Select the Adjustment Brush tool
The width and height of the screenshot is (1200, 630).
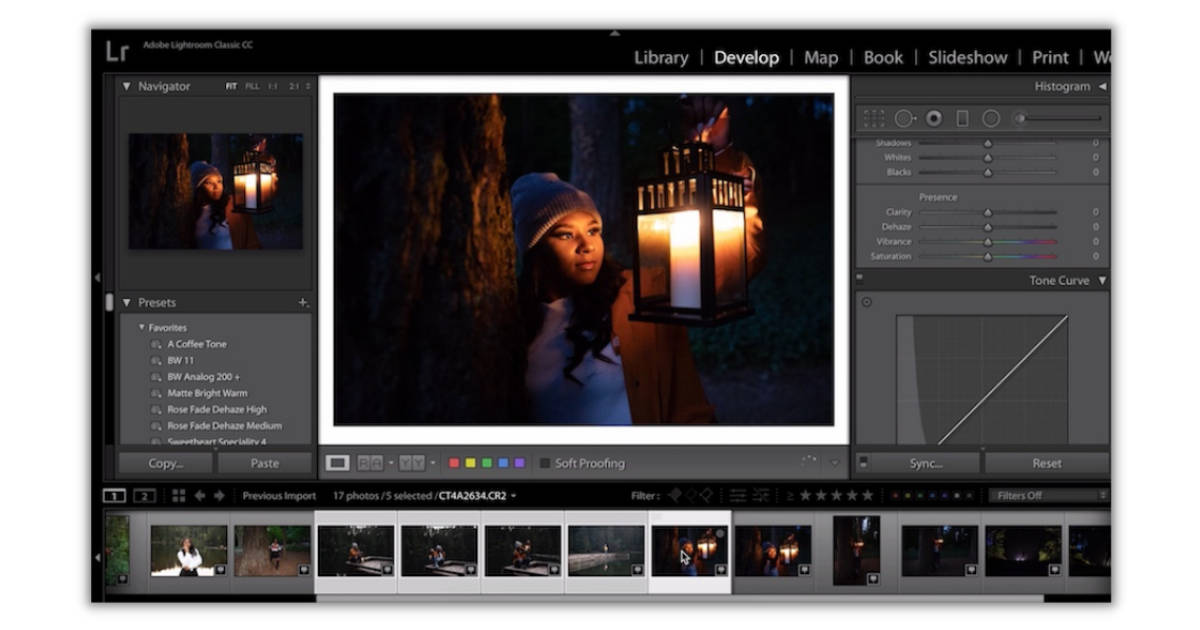click(x=1020, y=119)
